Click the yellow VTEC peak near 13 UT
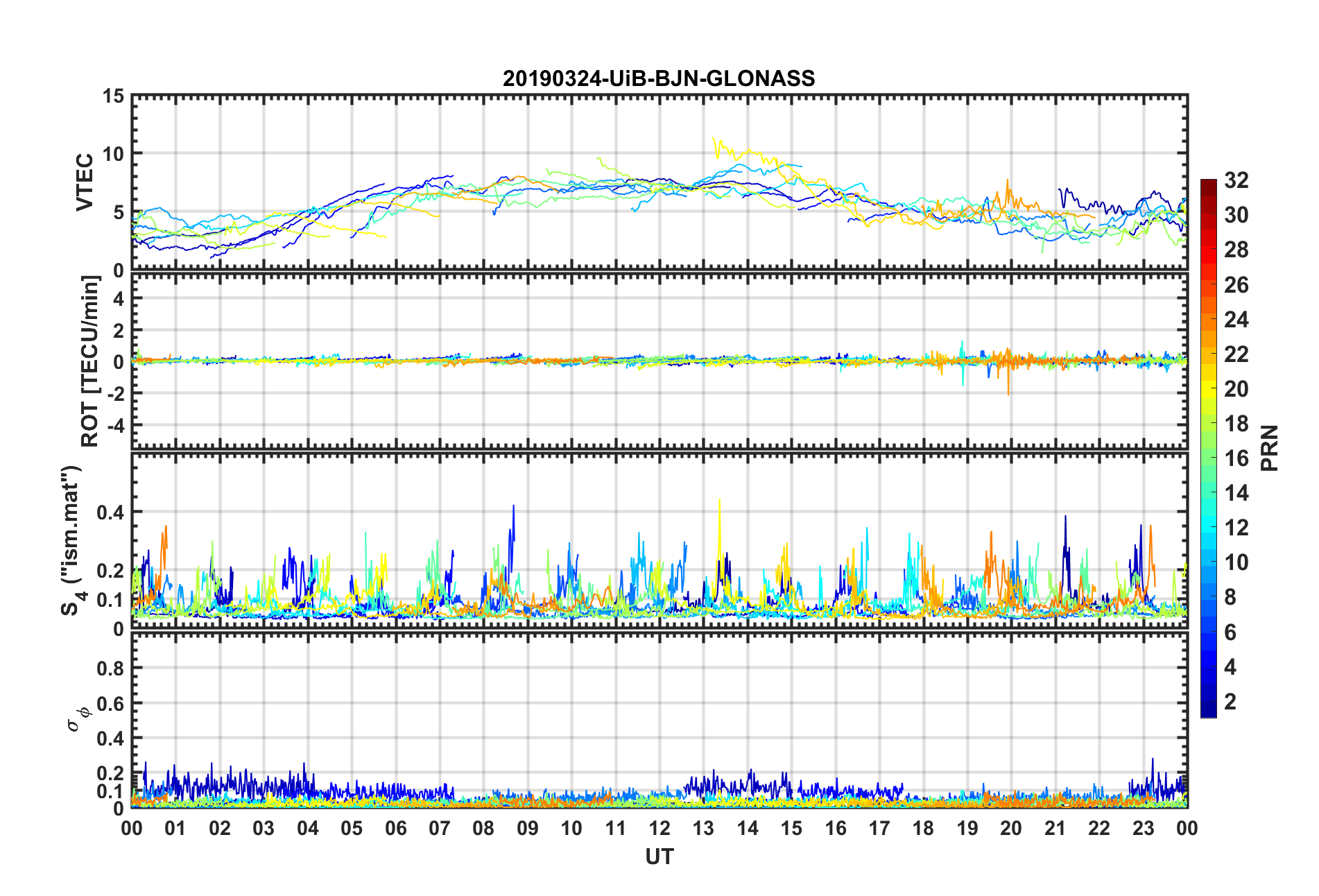This screenshot has width=1319, height=896. coord(714,140)
